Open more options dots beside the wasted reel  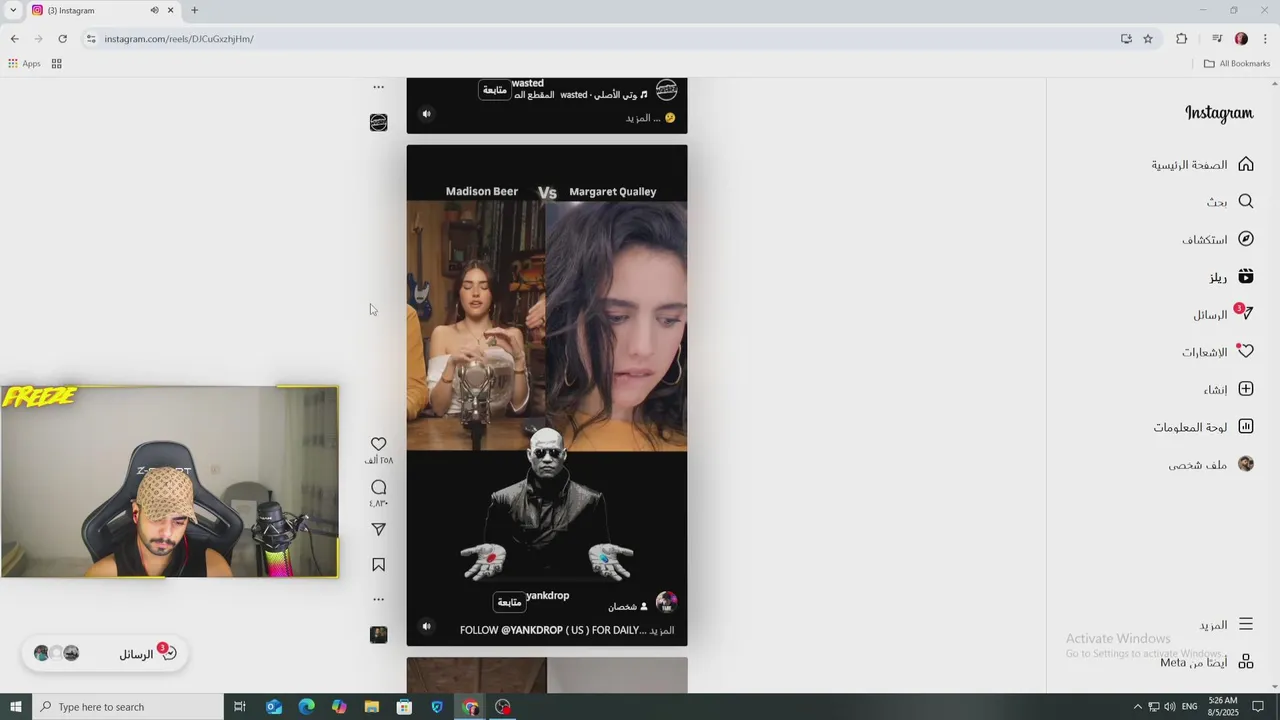click(x=378, y=87)
